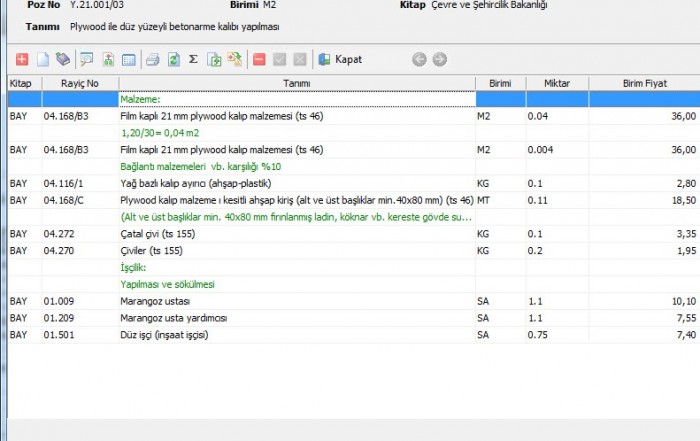The image size is (700, 441).
Task: Click the red plus add-row icon
Action: click(22, 59)
